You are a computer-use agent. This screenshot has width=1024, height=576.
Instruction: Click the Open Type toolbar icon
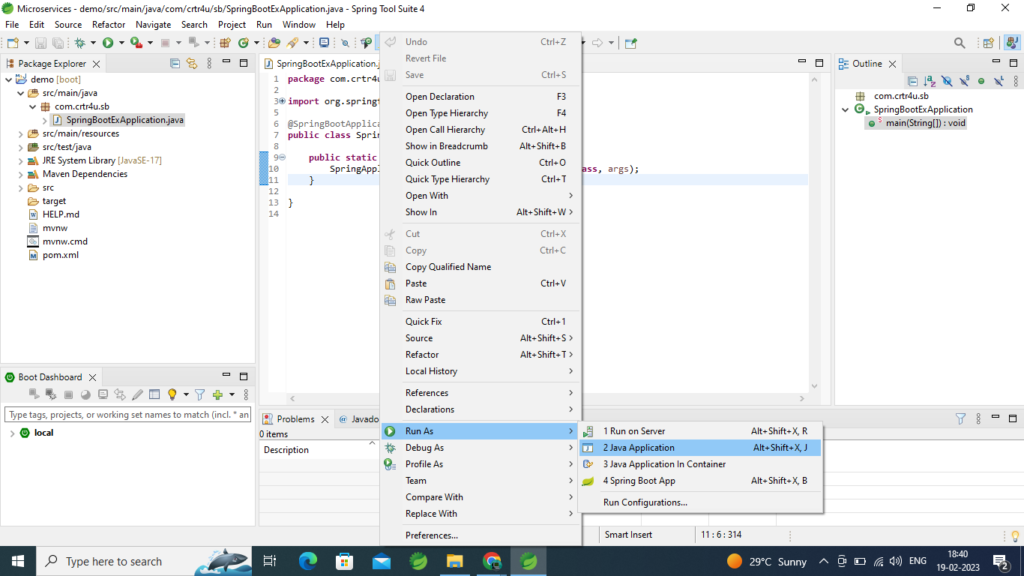274,43
